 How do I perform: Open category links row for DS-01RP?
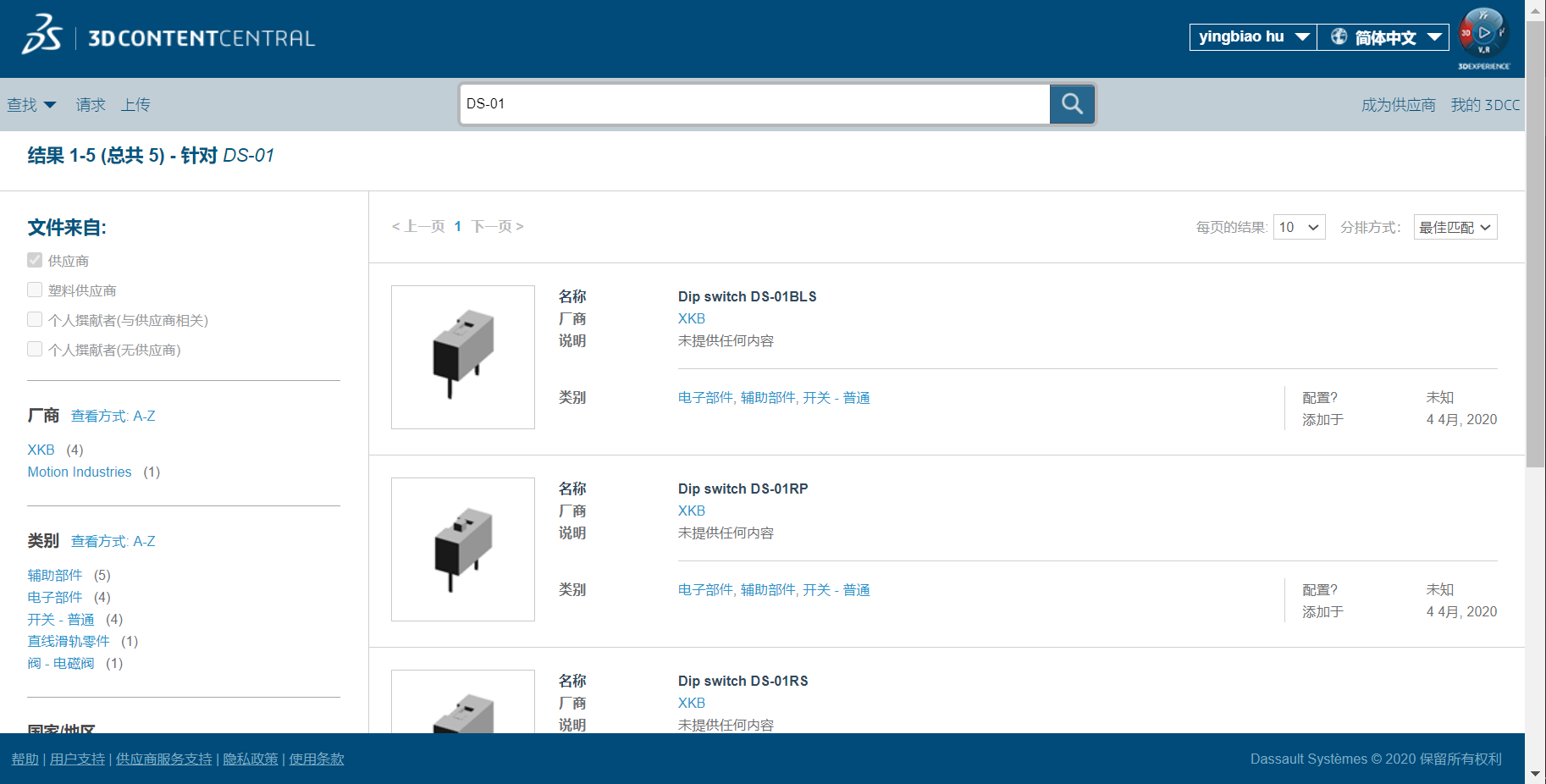774,589
